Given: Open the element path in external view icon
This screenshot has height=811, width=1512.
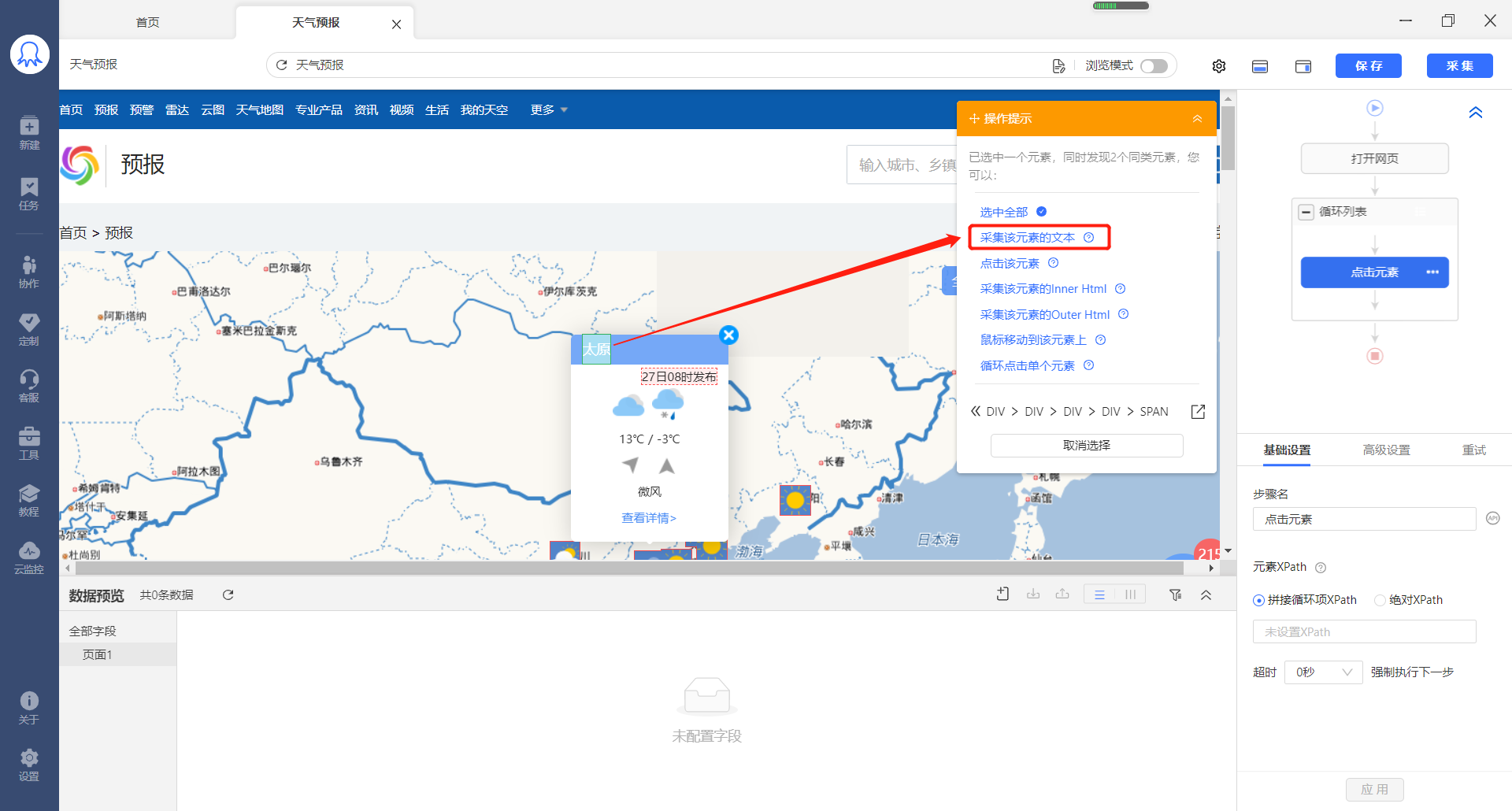Looking at the screenshot, I should pos(1198,412).
